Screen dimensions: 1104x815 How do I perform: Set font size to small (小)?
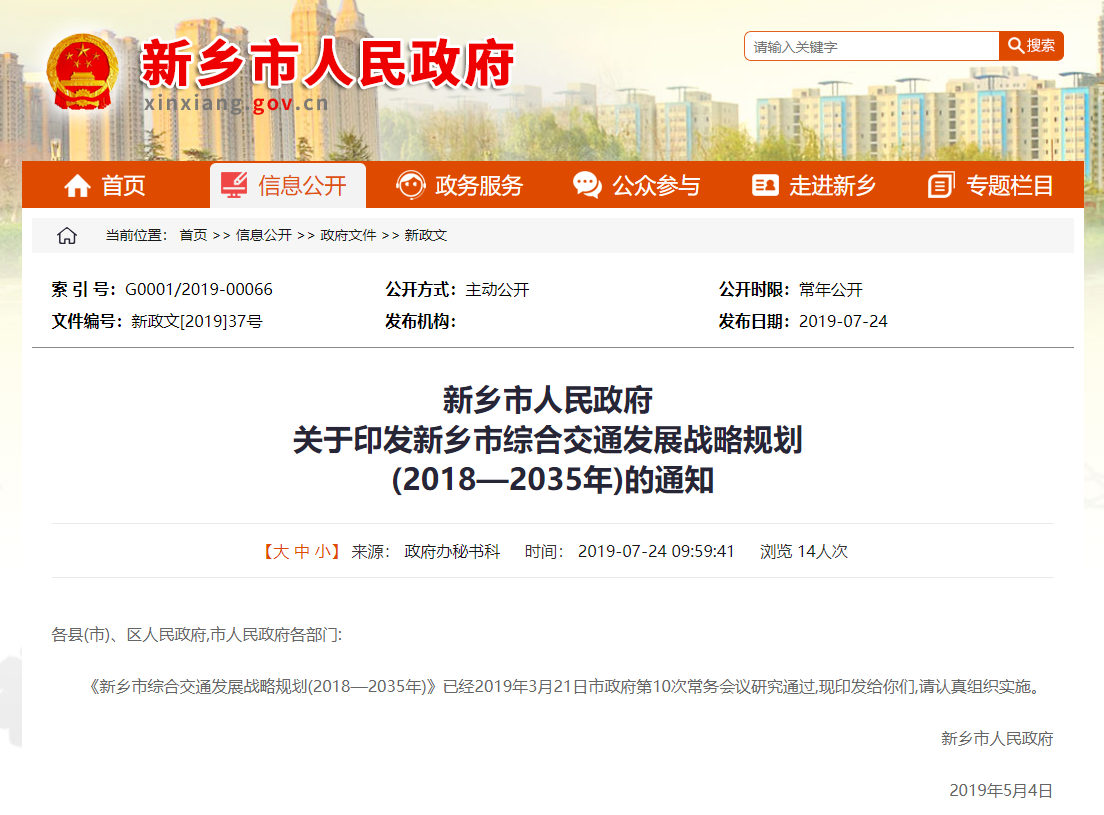click(322, 551)
